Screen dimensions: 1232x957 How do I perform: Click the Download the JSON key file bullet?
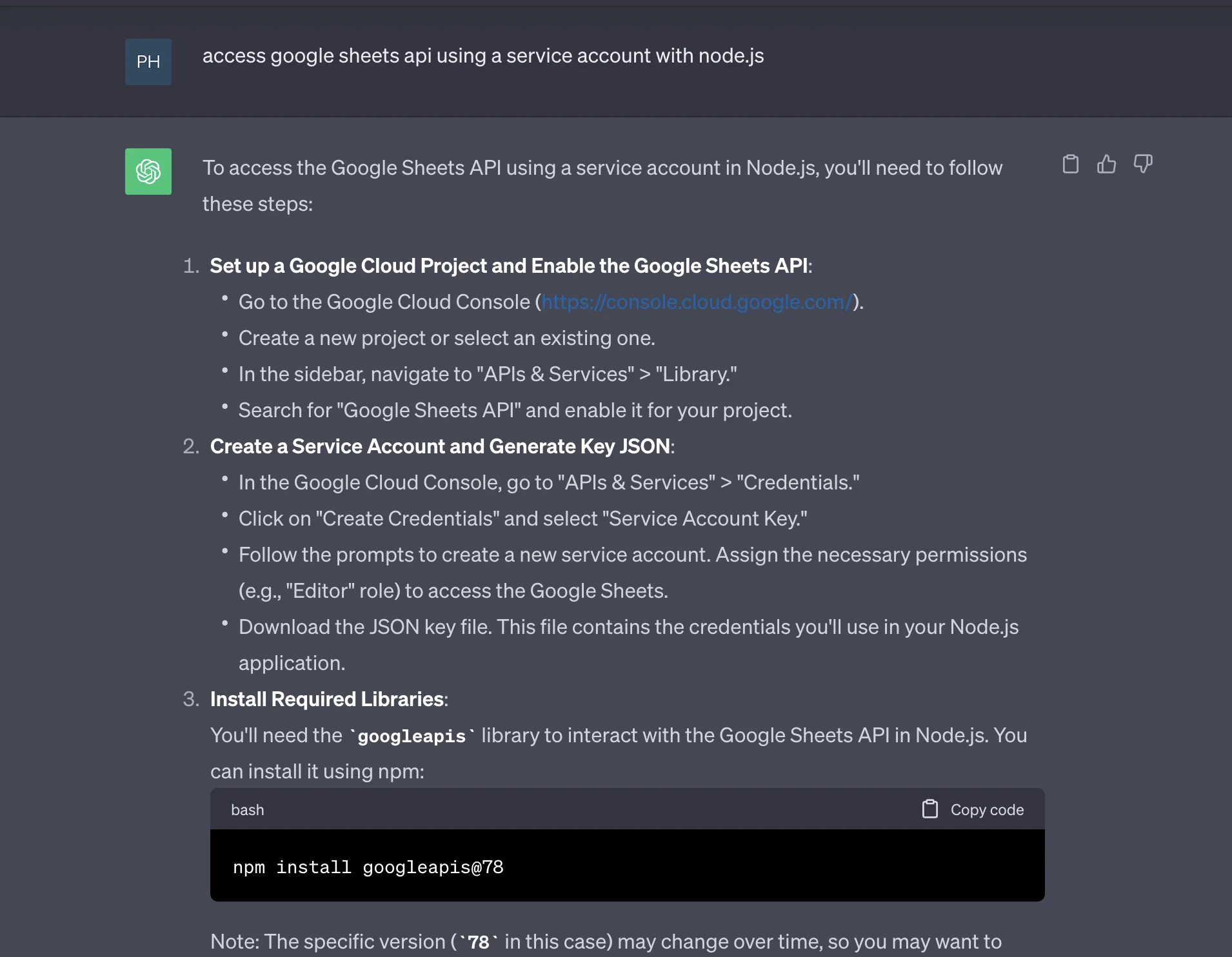point(628,627)
